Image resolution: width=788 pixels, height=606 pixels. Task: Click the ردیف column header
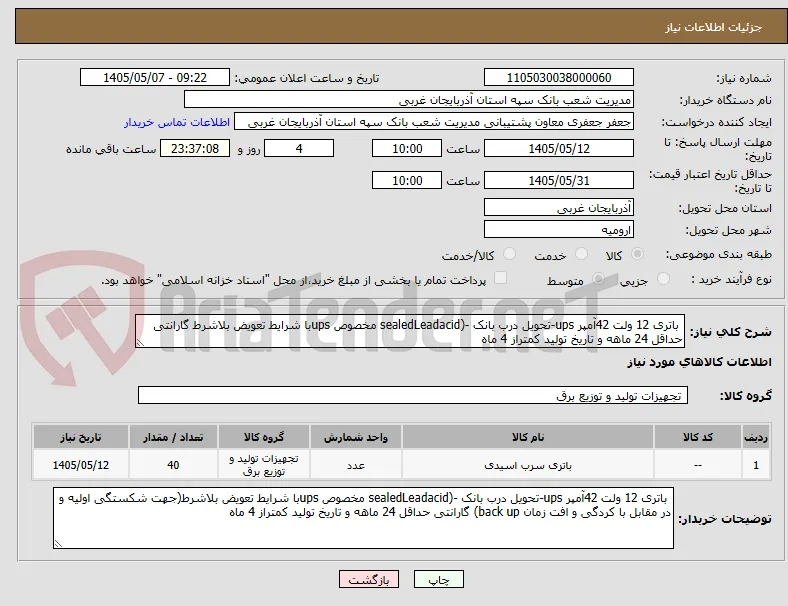coord(755,437)
